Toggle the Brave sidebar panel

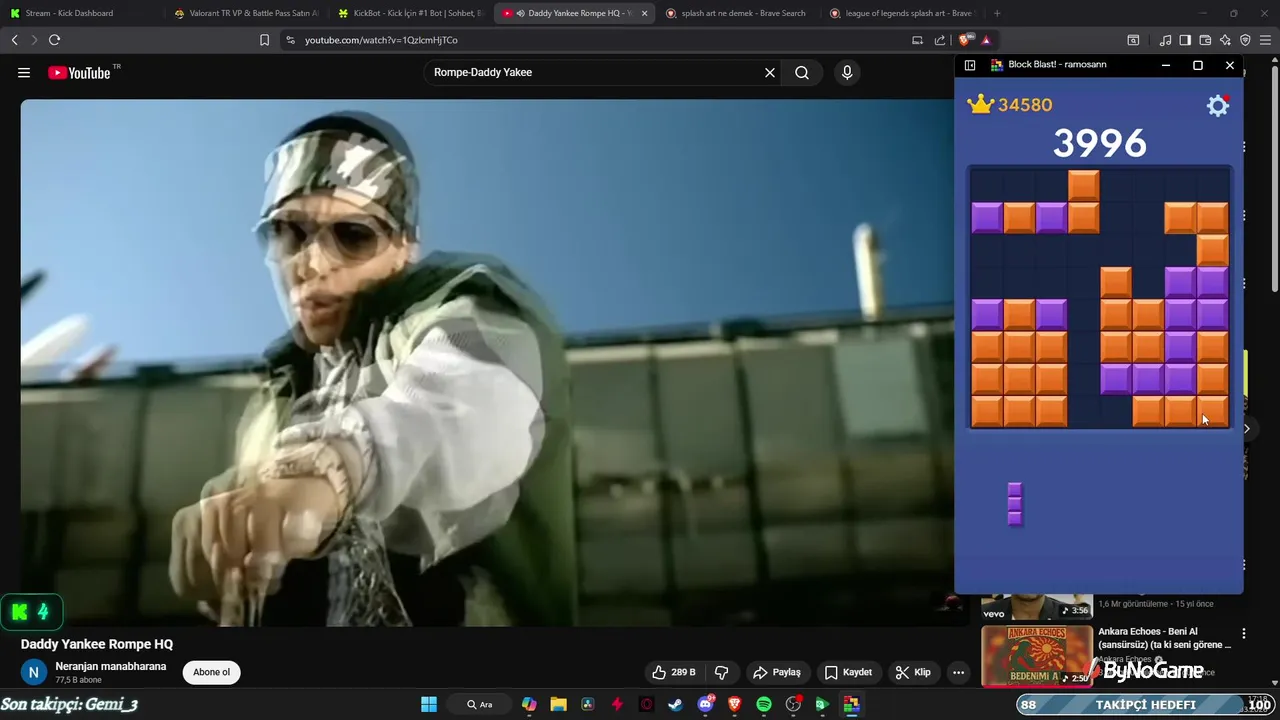1185,40
